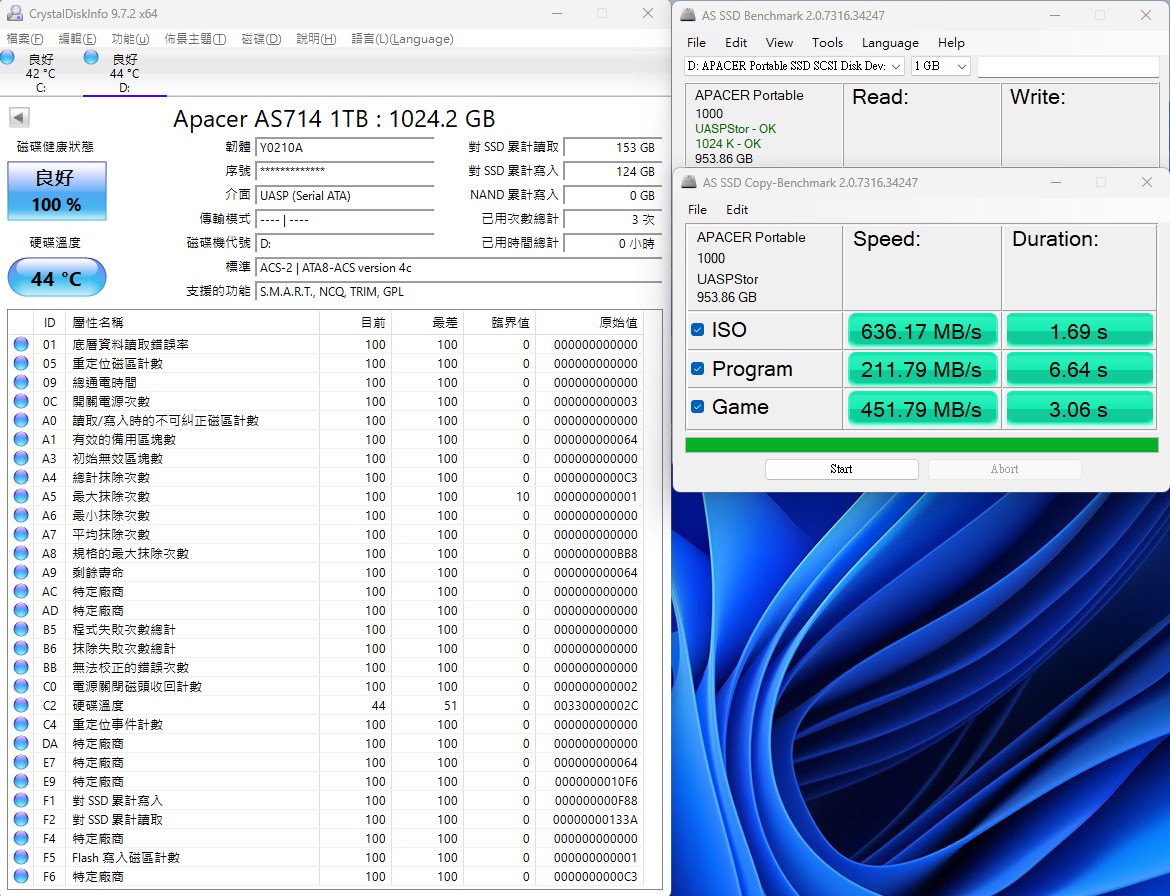The width and height of the screenshot is (1170, 896).
Task: Open View menu in AS SSD Benchmark
Action: pos(779,43)
